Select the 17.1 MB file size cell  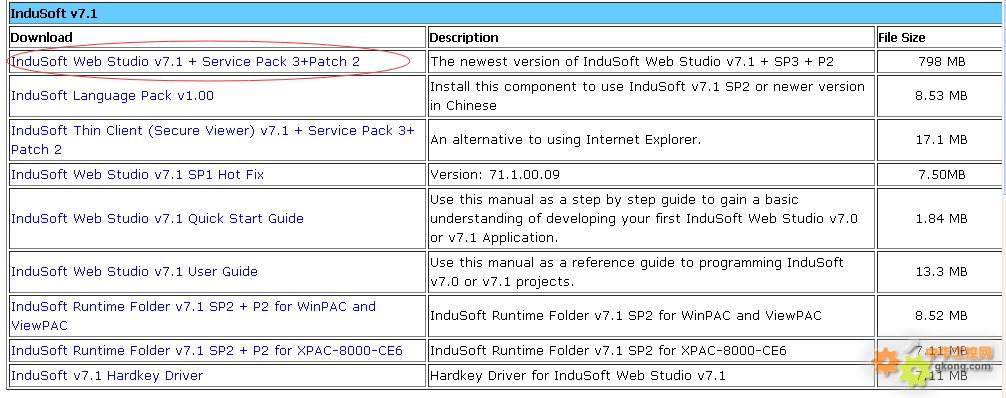941,140
